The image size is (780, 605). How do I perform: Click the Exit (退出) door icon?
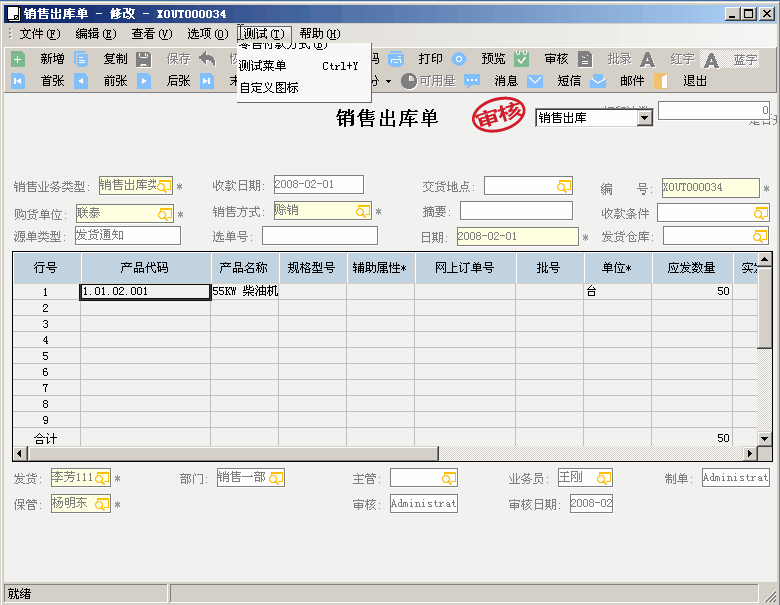(661, 81)
